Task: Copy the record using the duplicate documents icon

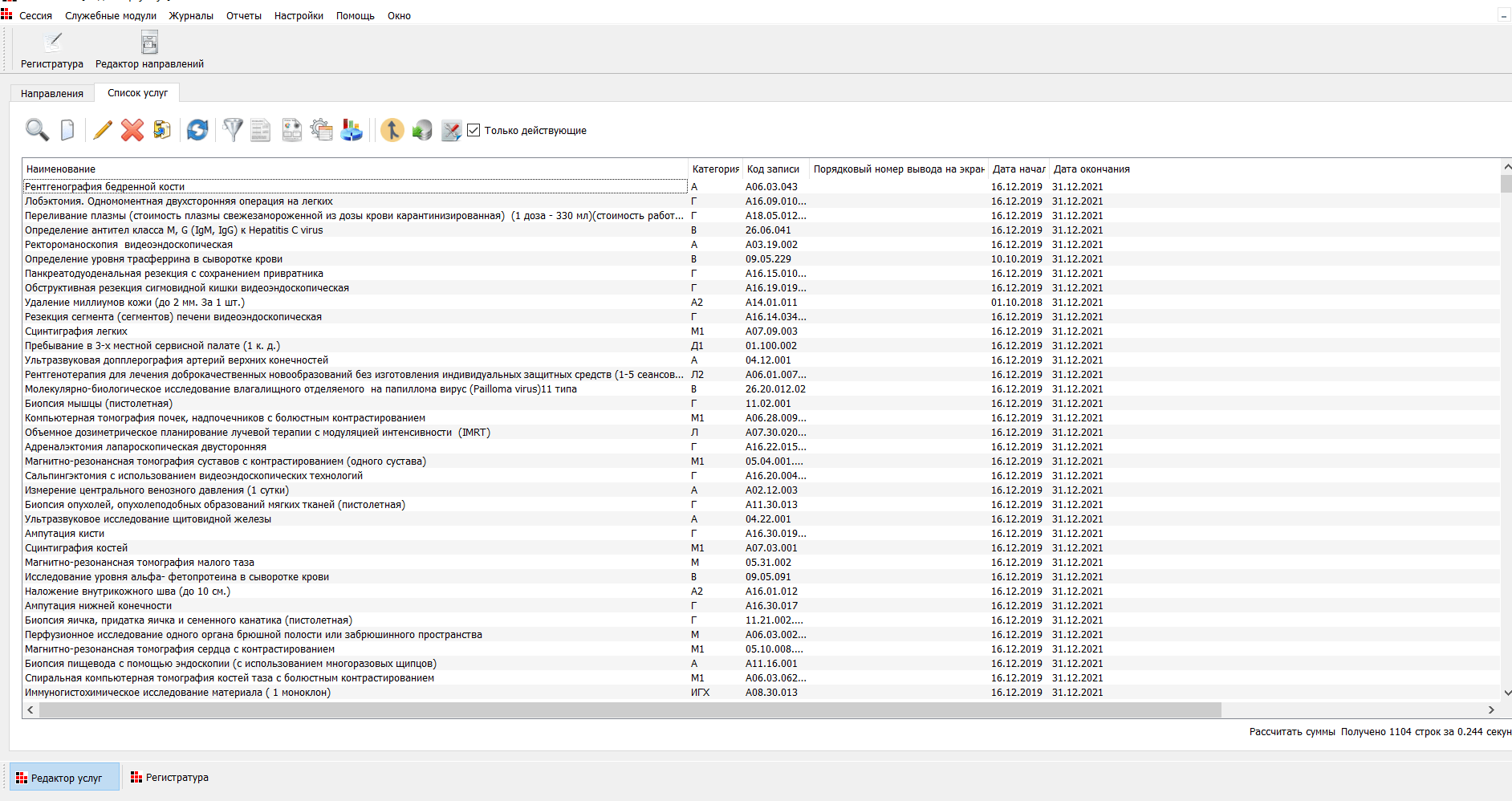Action: 162,130
